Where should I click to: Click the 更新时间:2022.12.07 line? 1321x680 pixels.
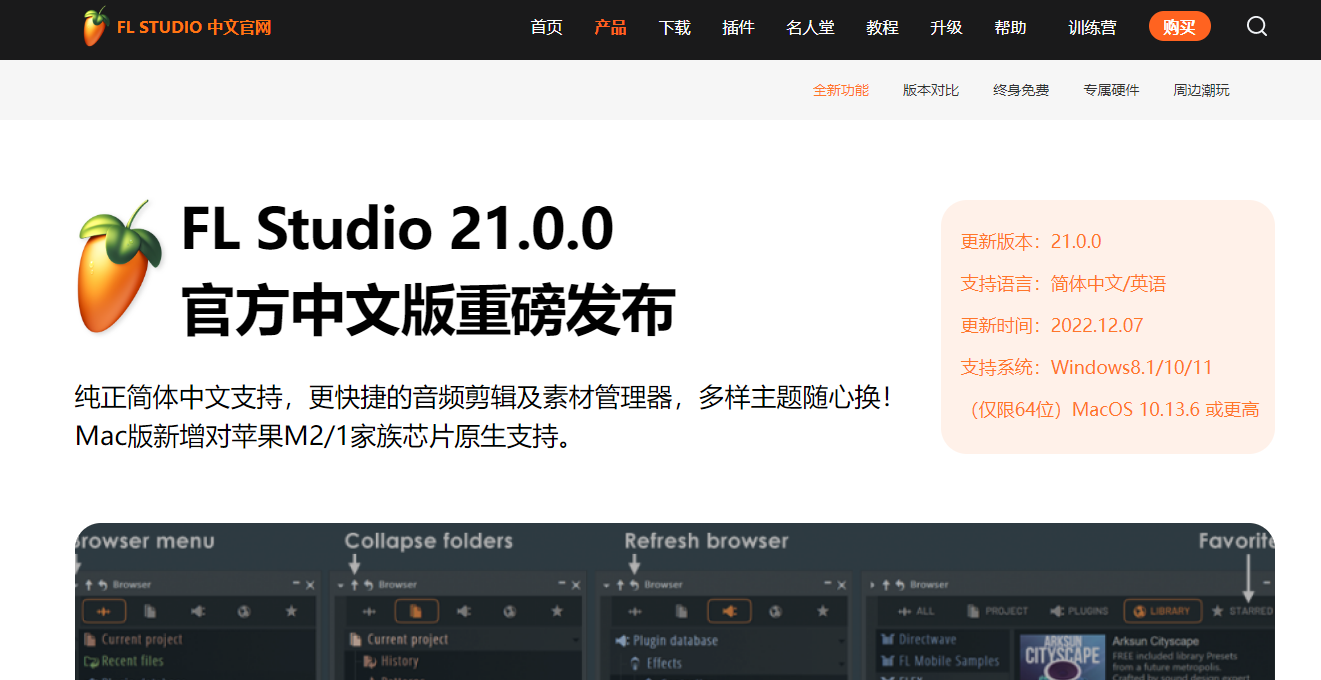click(x=1052, y=325)
